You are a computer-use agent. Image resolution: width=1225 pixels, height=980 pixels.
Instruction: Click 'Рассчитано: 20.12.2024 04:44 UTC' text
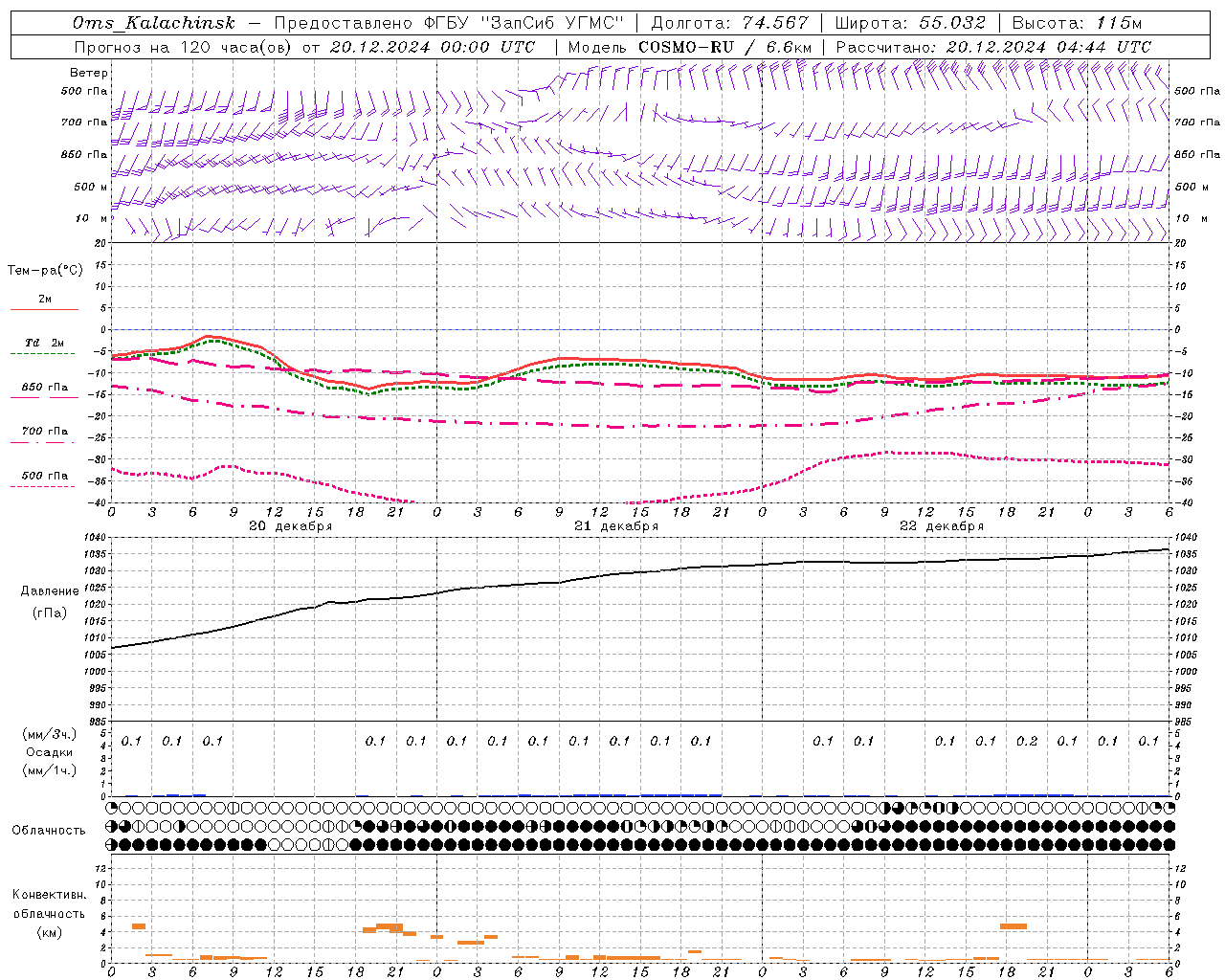click(x=993, y=47)
